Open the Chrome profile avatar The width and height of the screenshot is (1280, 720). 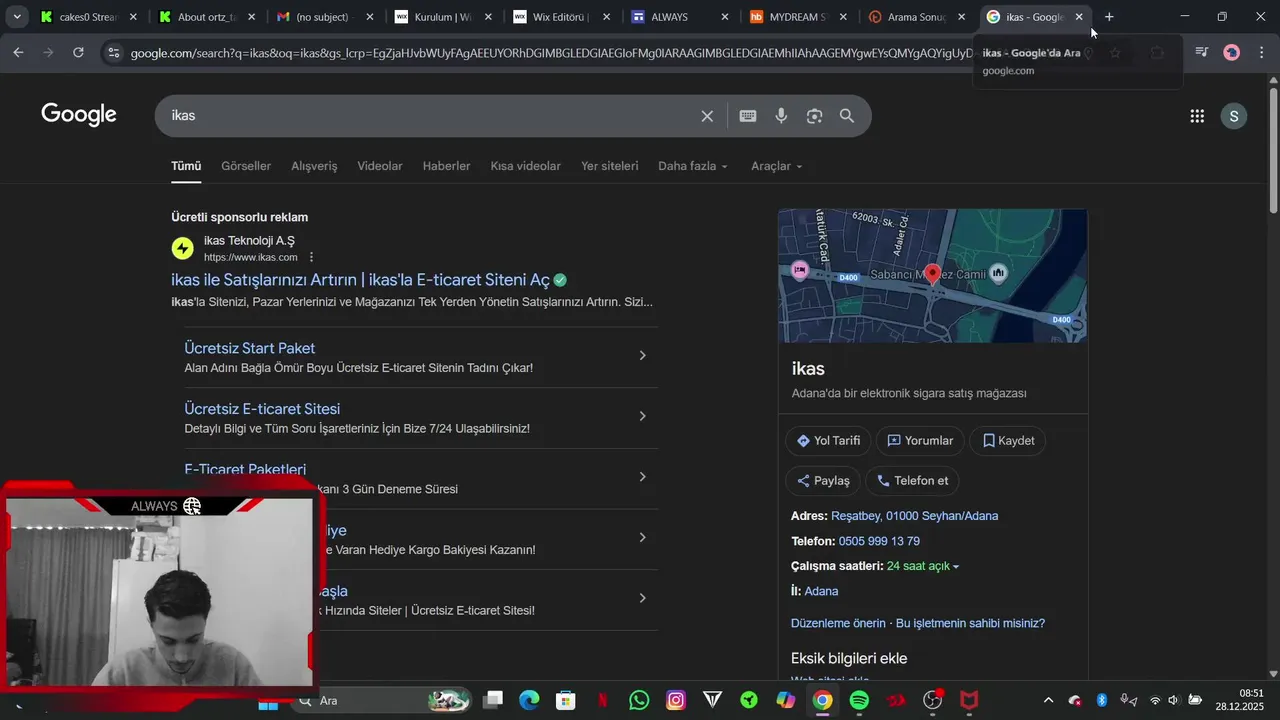pos(1232,53)
